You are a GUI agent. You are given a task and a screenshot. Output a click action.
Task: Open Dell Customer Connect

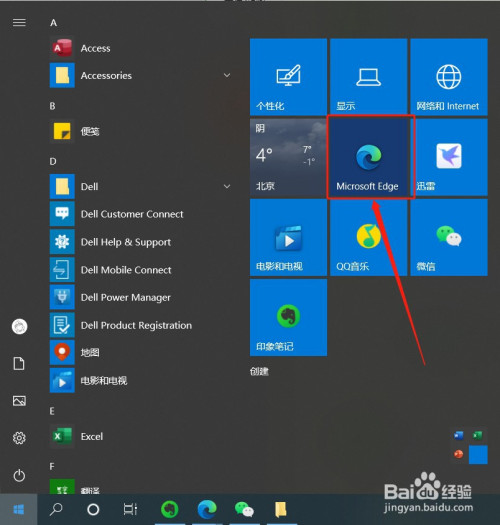(x=141, y=214)
